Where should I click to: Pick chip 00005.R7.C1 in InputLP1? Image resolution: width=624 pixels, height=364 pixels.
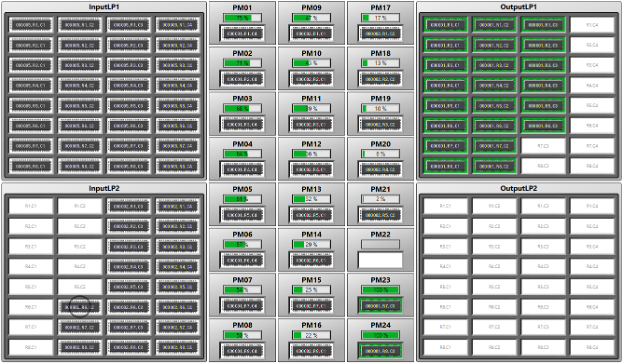click(x=31, y=146)
